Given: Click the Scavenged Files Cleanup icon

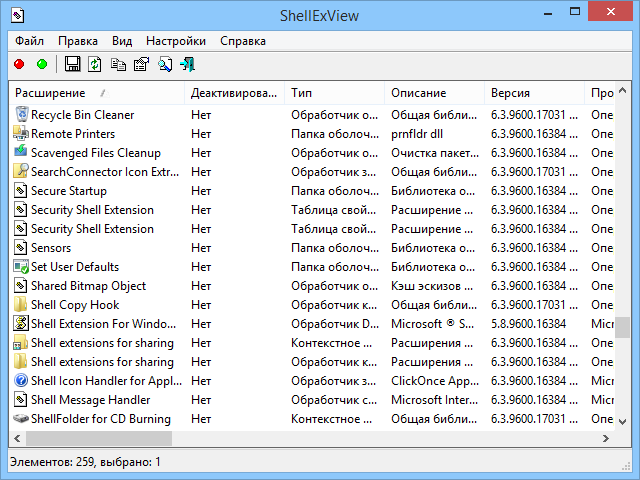Looking at the screenshot, I should (x=21, y=152).
